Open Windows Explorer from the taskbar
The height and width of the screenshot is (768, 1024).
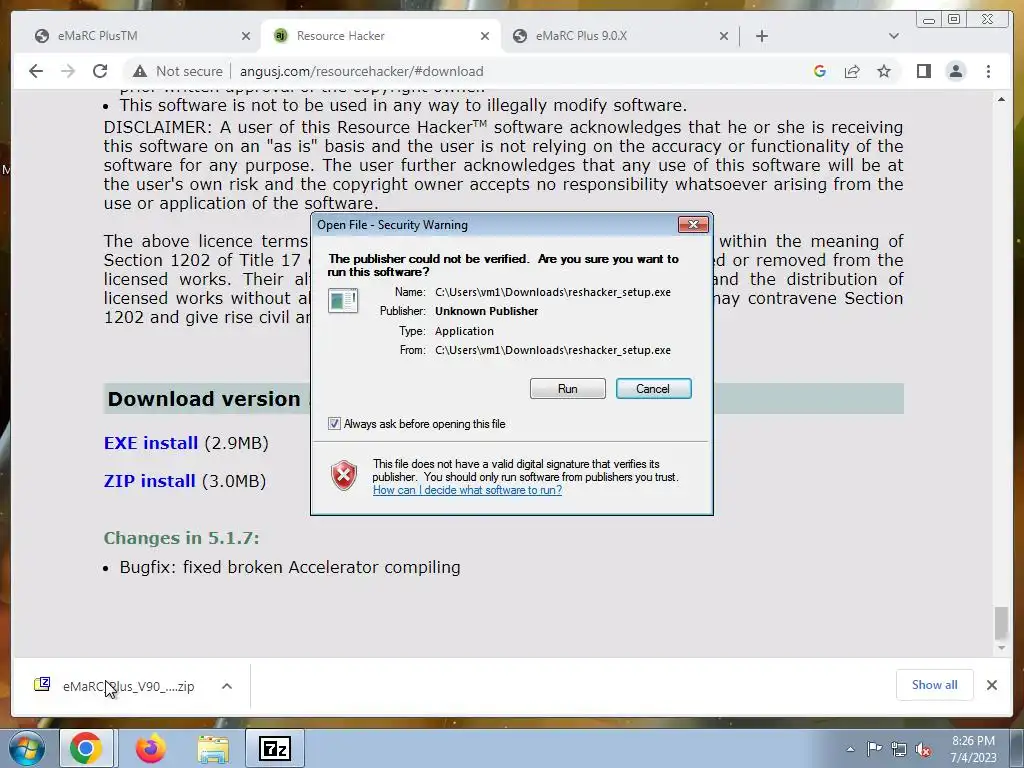[x=213, y=750]
